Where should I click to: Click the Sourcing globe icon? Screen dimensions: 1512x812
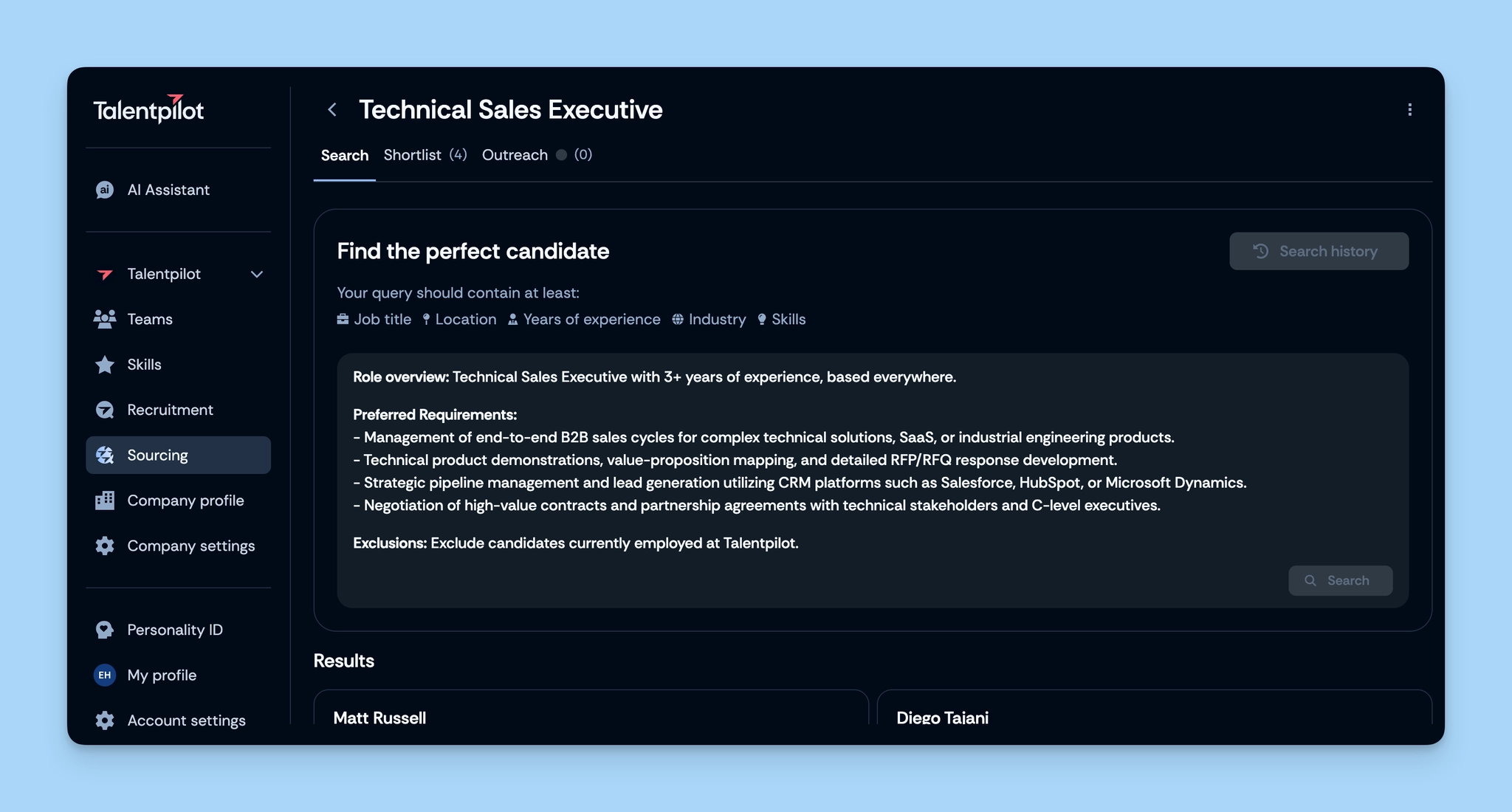[x=105, y=455]
